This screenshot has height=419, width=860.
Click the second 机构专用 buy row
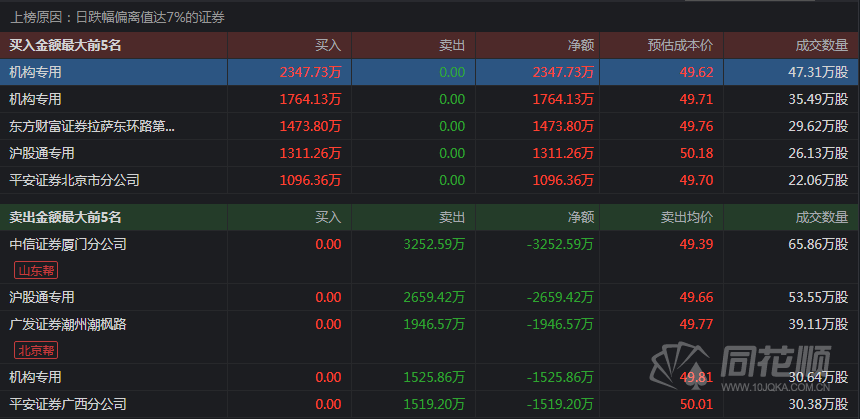click(430, 99)
